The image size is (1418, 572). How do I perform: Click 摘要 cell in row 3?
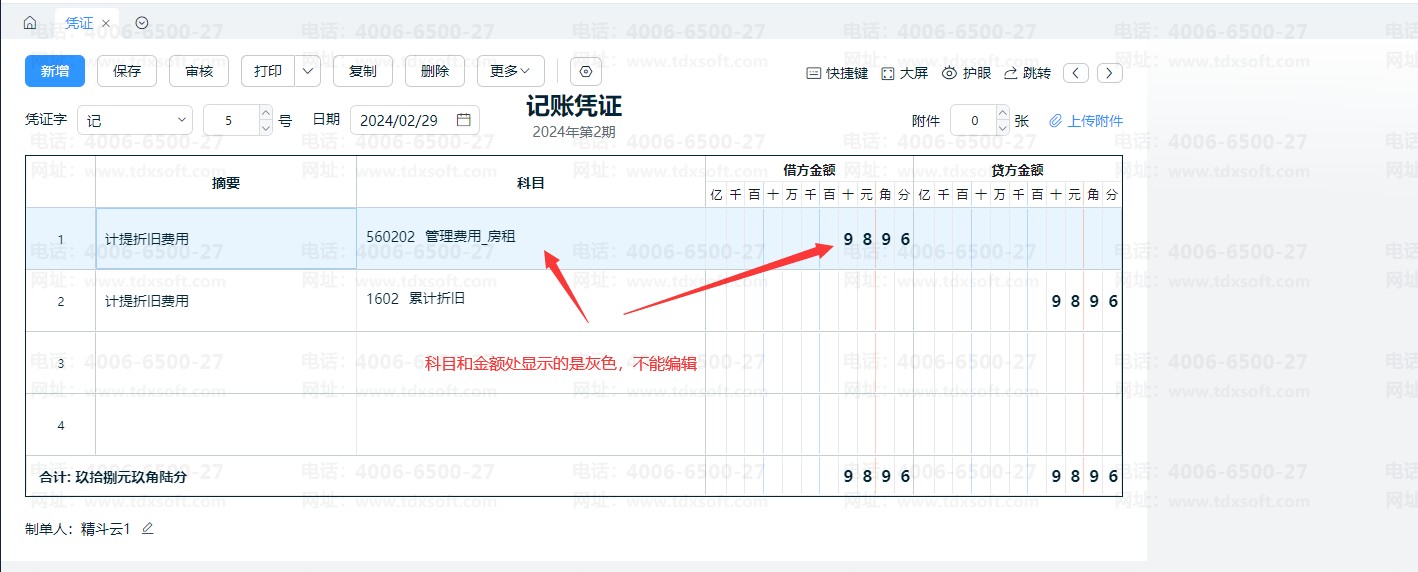click(225, 363)
